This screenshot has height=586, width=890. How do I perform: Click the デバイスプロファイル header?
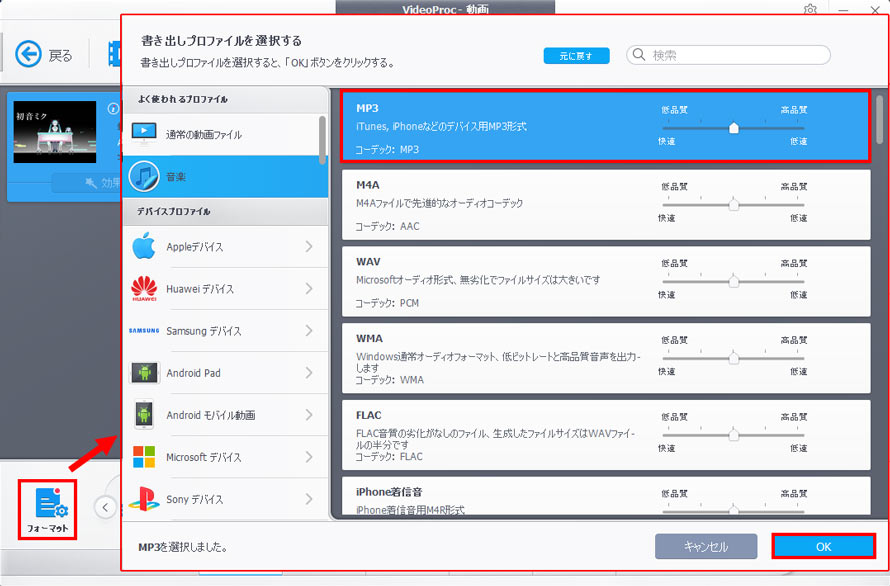pos(225,211)
